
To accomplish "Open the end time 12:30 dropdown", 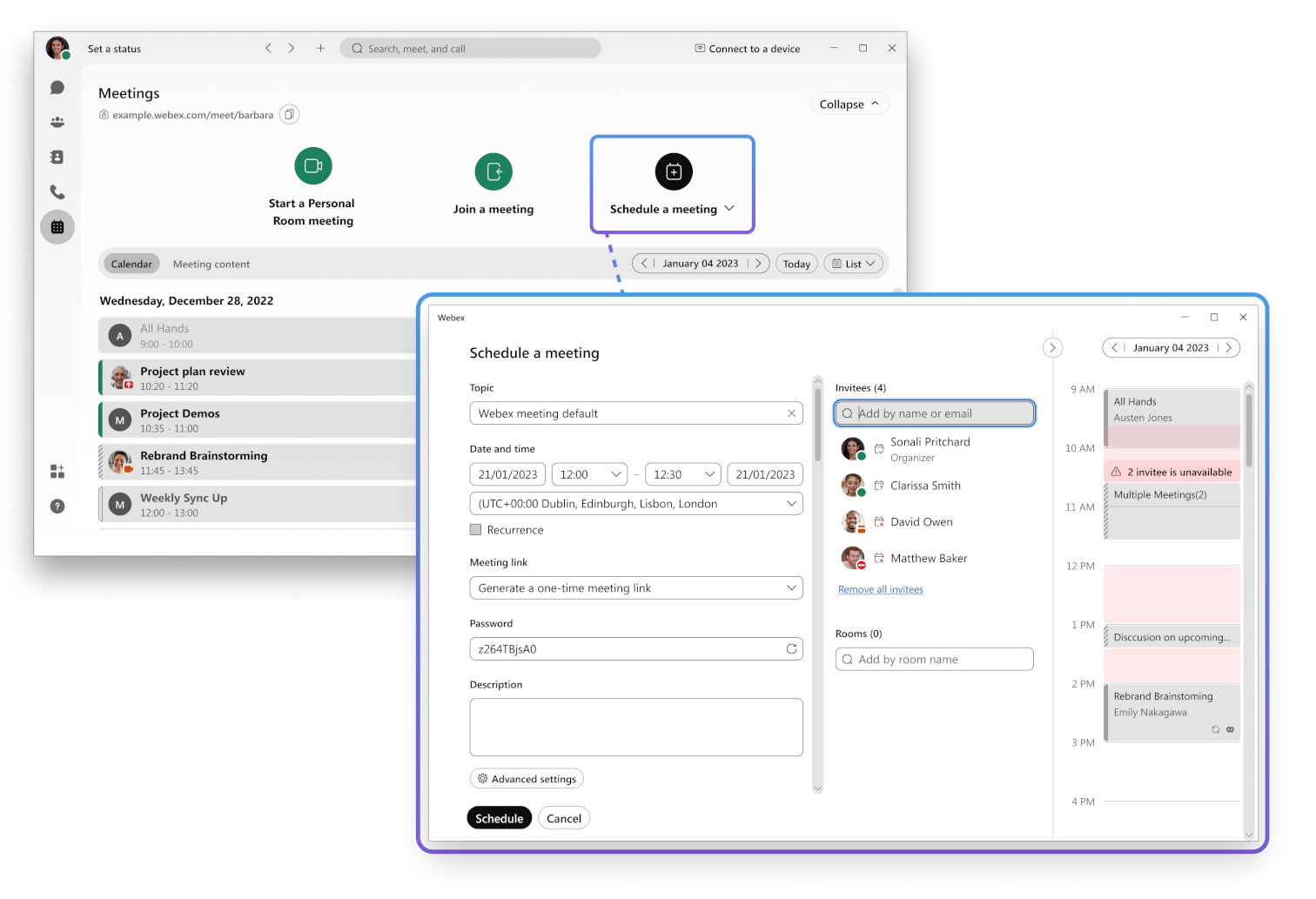I will click(x=683, y=475).
